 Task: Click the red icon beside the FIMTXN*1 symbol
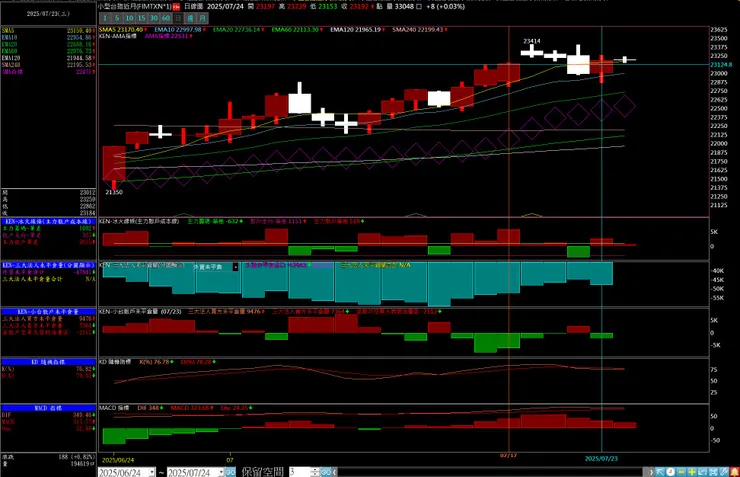[x=176, y=7]
